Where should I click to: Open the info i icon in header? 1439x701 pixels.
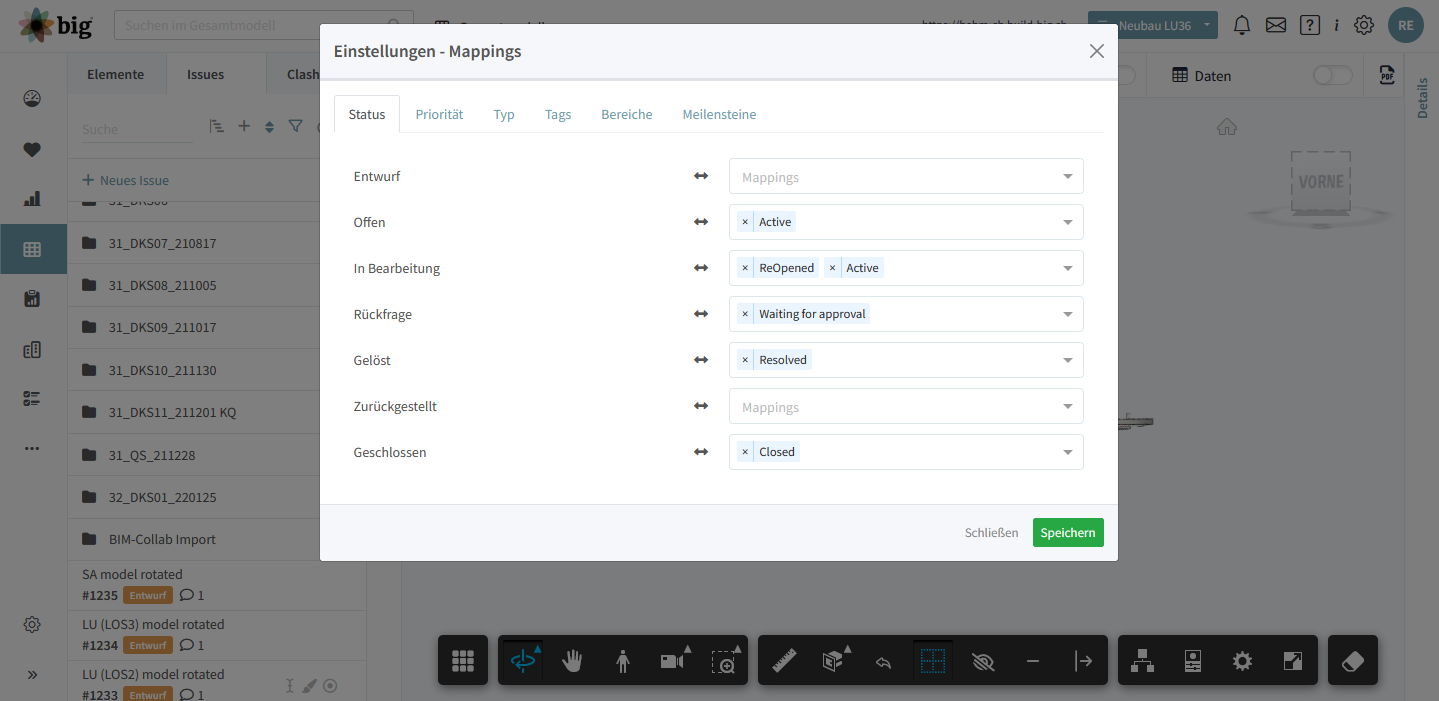[x=1336, y=25]
